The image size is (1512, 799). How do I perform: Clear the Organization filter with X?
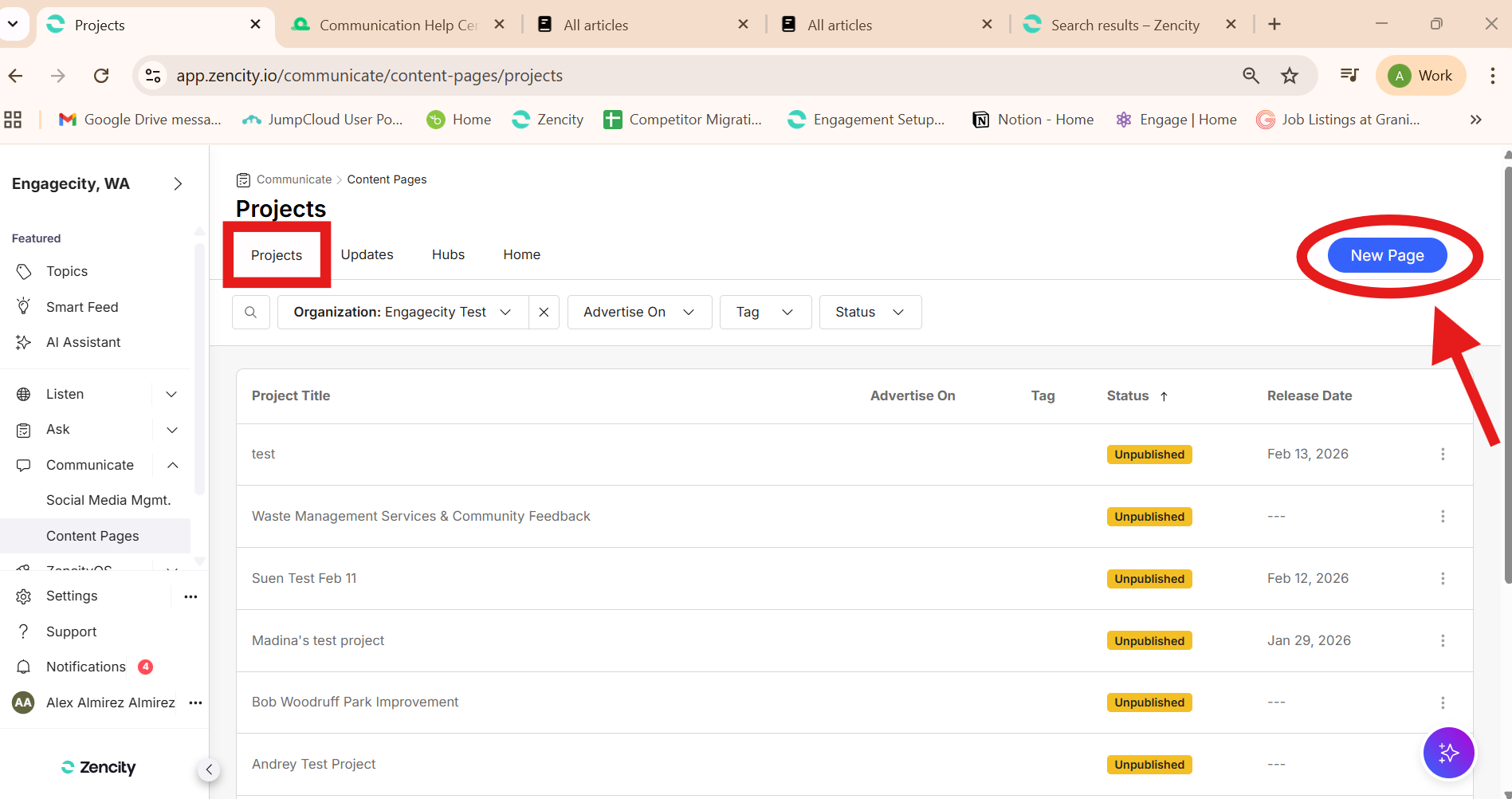[x=544, y=312]
